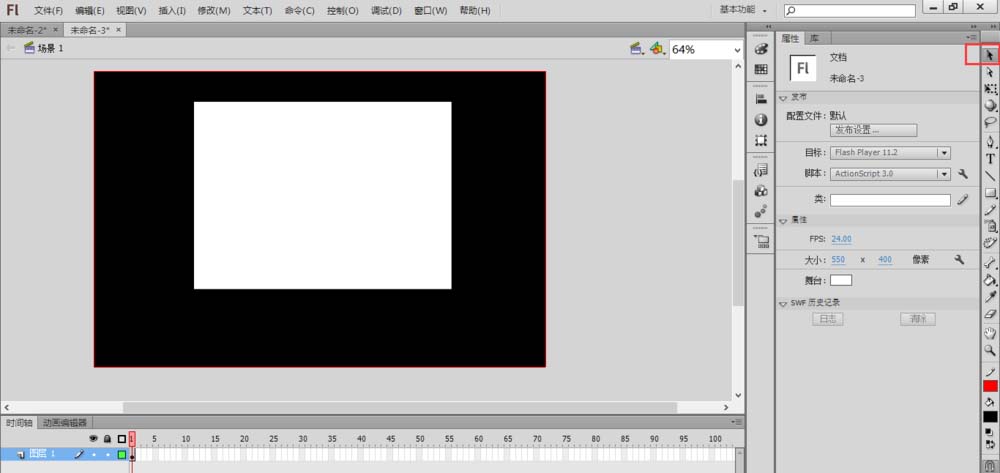Toggle visibility dot of 图层 1
This screenshot has height=473, width=1000.
tap(94, 455)
